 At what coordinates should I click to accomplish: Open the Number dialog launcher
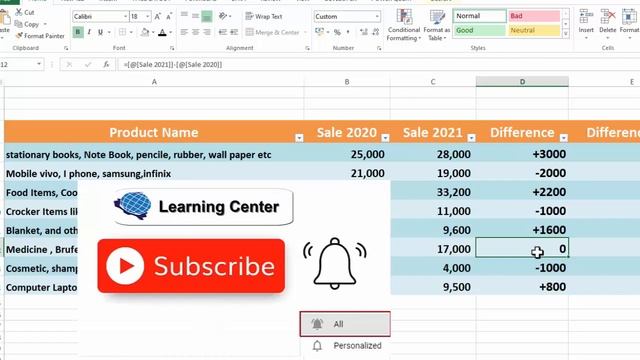coord(379,48)
